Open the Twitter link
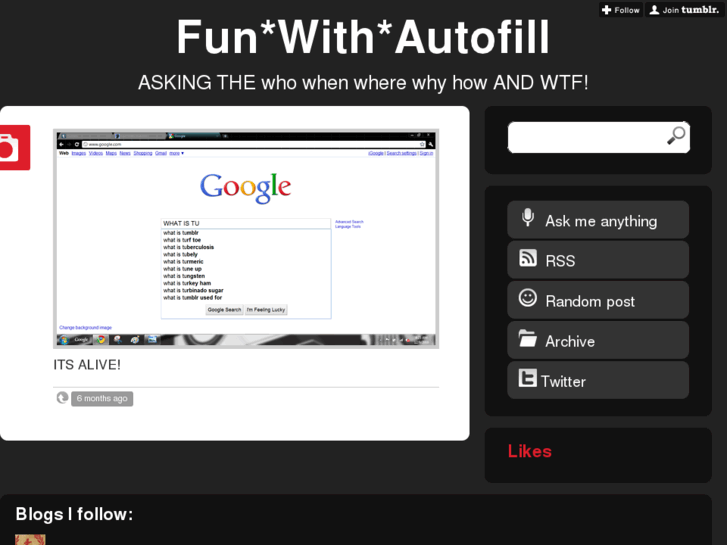This screenshot has height=545, width=727. click(x=598, y=380)
